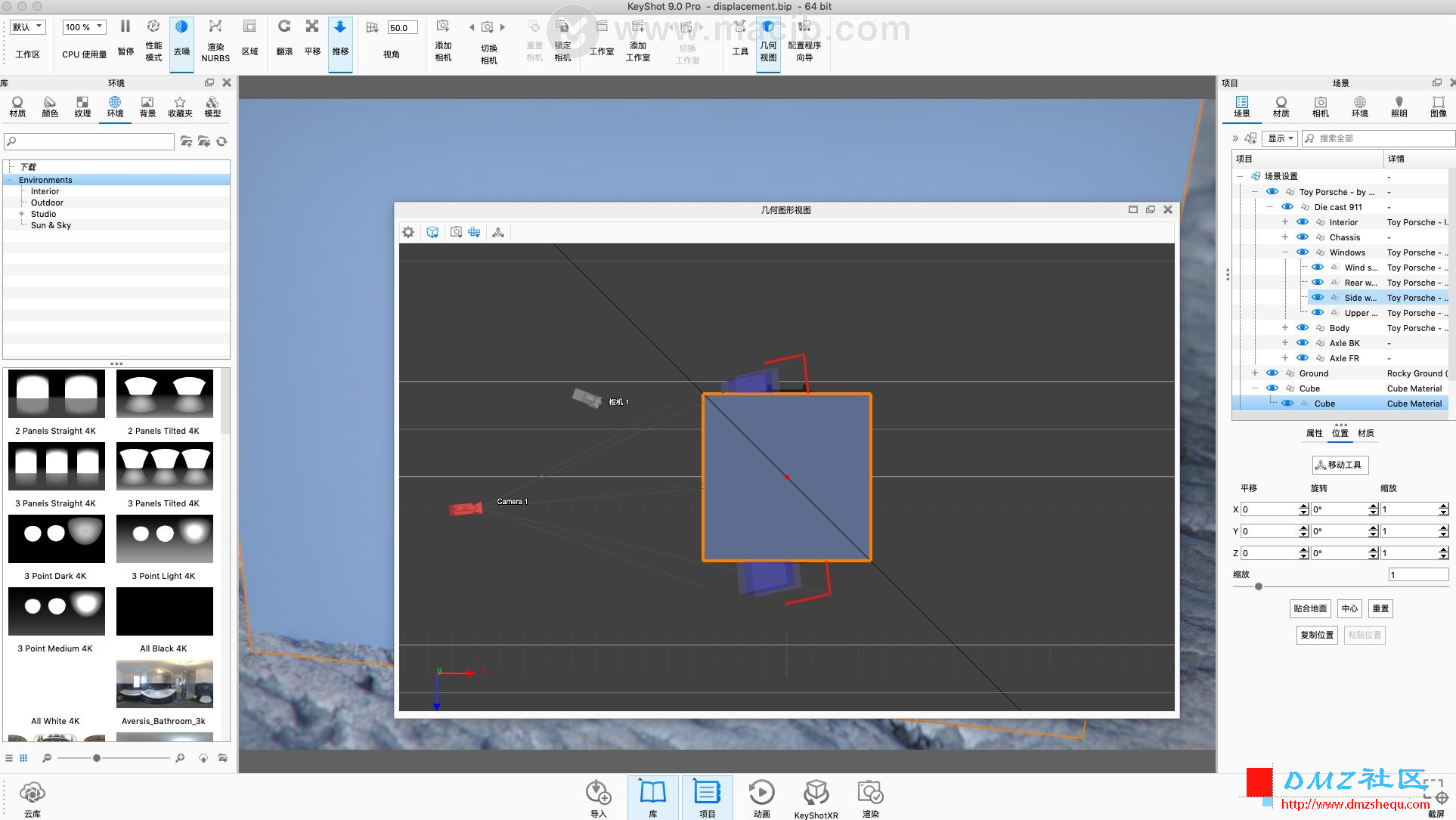Select the Camera panel icon in scene tabs
Image resolution: width=1456 pixels, height=820 pixels.
pos(1321,107)
